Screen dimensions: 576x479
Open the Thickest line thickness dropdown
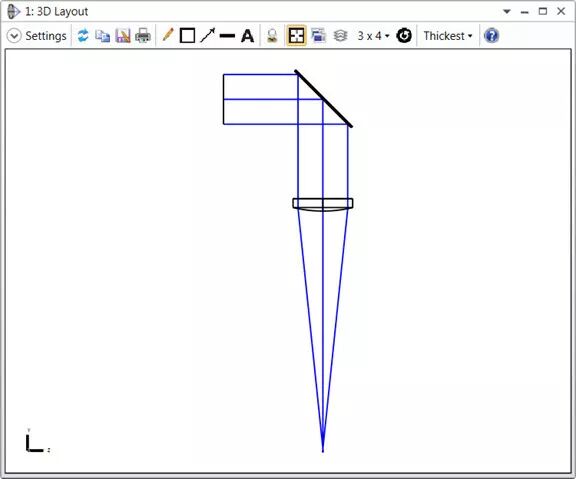[x=448, y=36]
